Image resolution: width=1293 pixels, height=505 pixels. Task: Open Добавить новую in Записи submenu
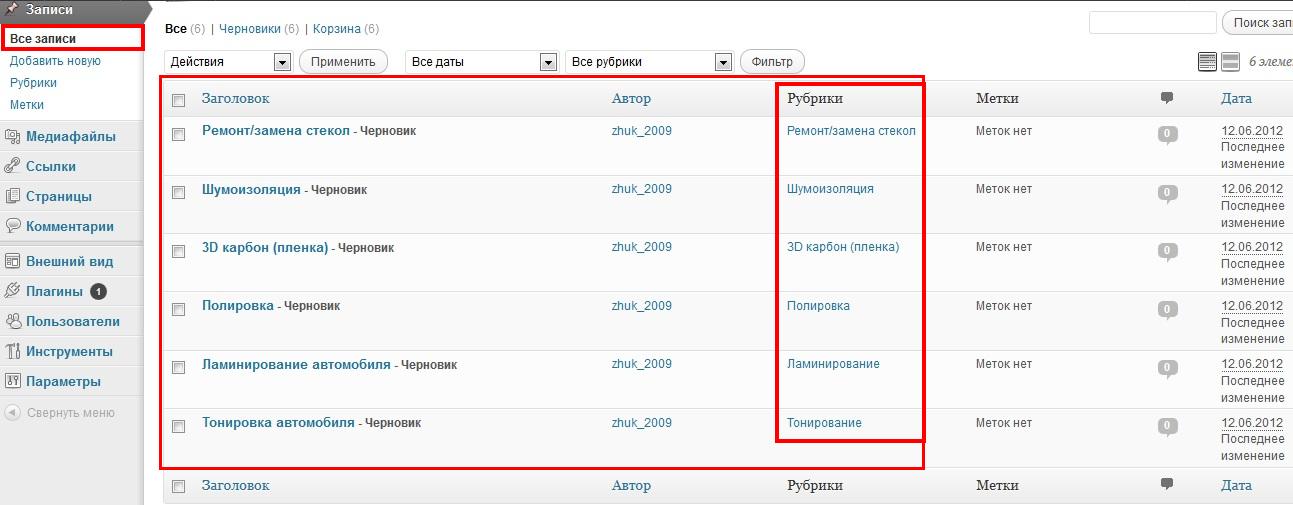(x=55, y=61)
